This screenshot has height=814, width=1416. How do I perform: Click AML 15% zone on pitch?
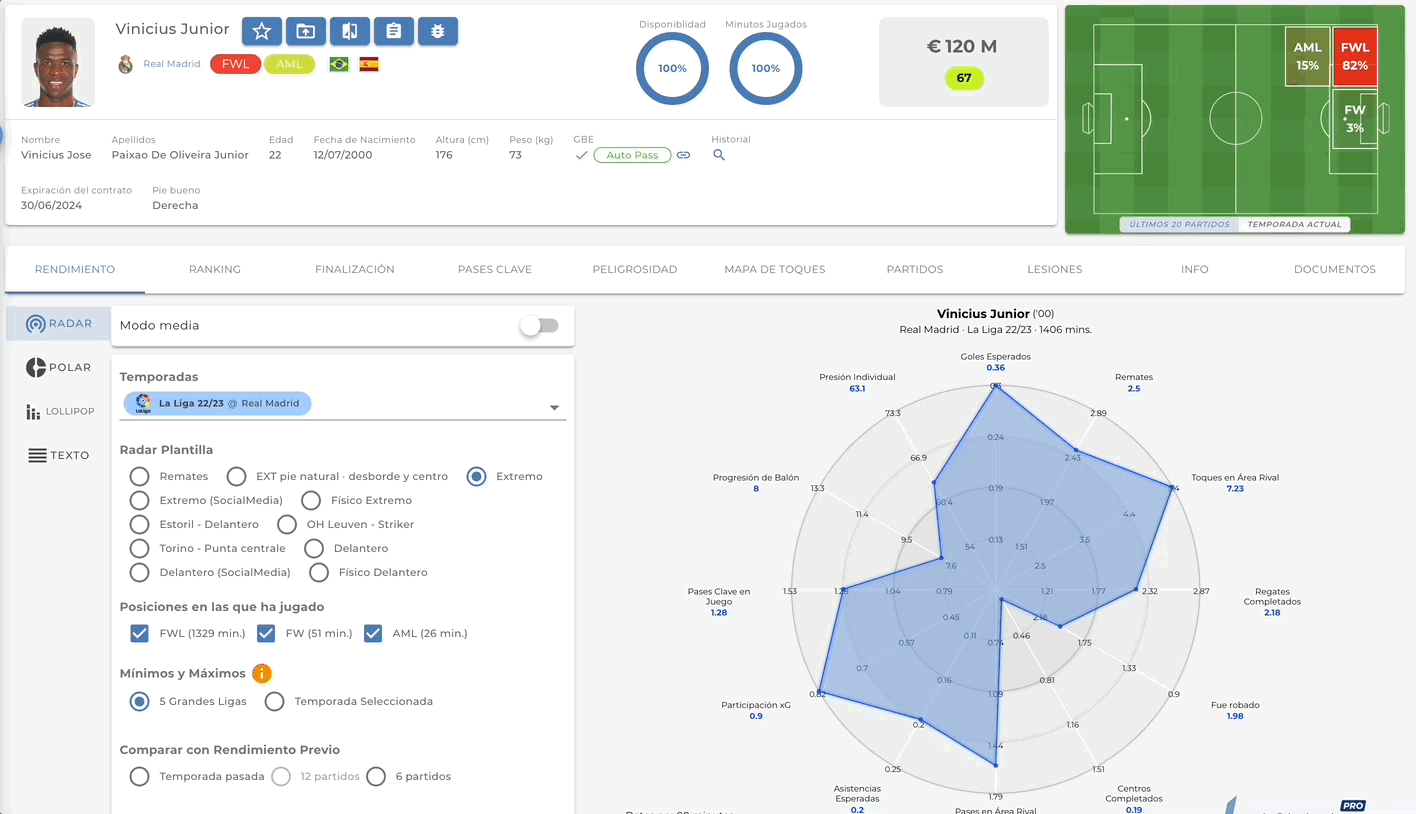[1308, 56]
